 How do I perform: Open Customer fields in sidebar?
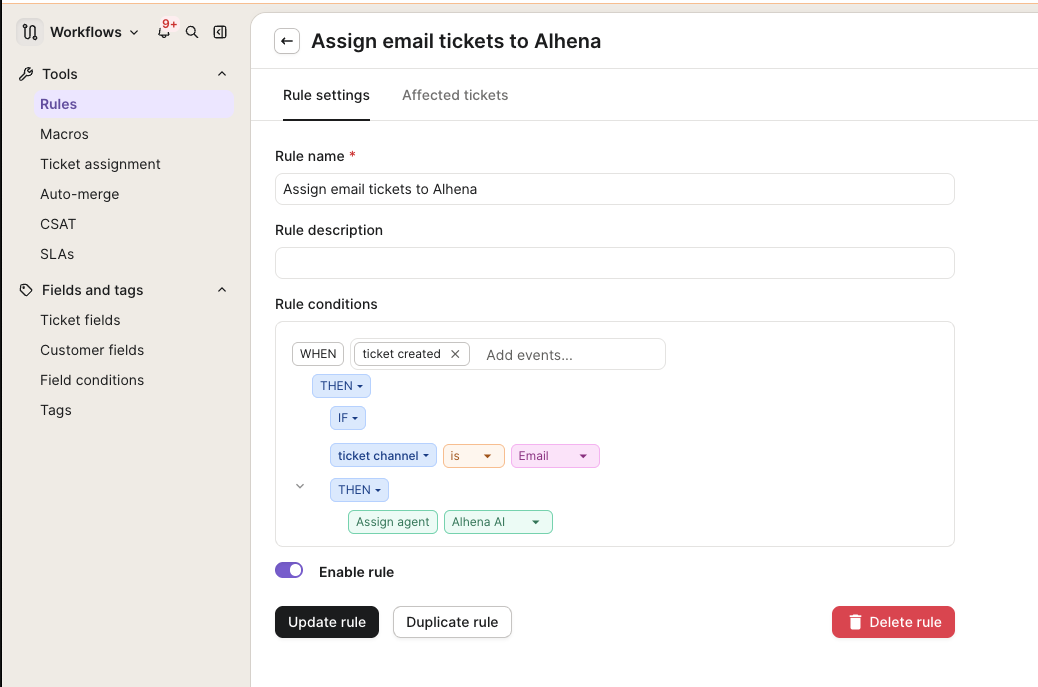pos(92,350)
